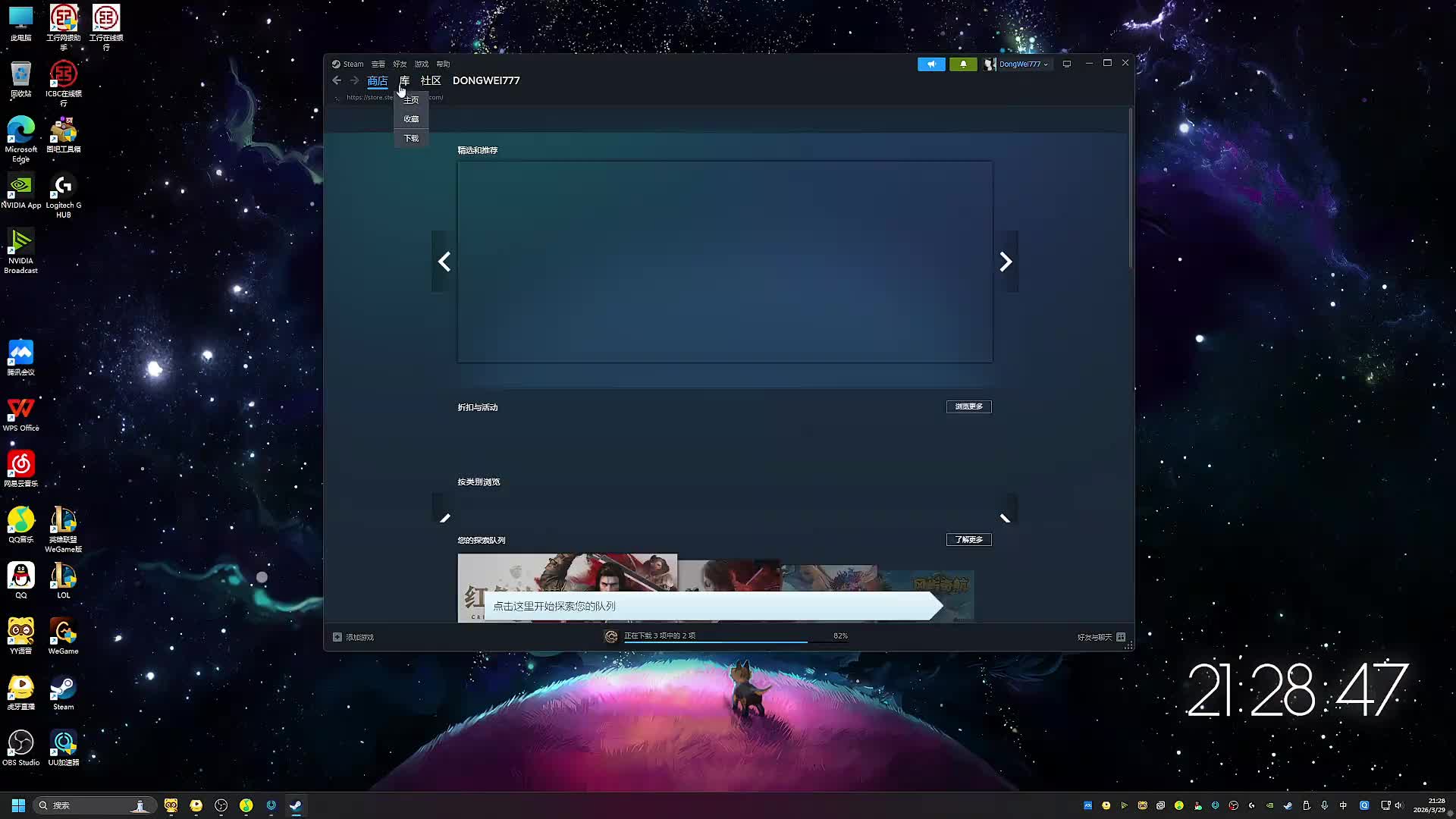Viewport: 1456px width, 819px height.
Task: Open the green notifications bell
Action: 963,64
